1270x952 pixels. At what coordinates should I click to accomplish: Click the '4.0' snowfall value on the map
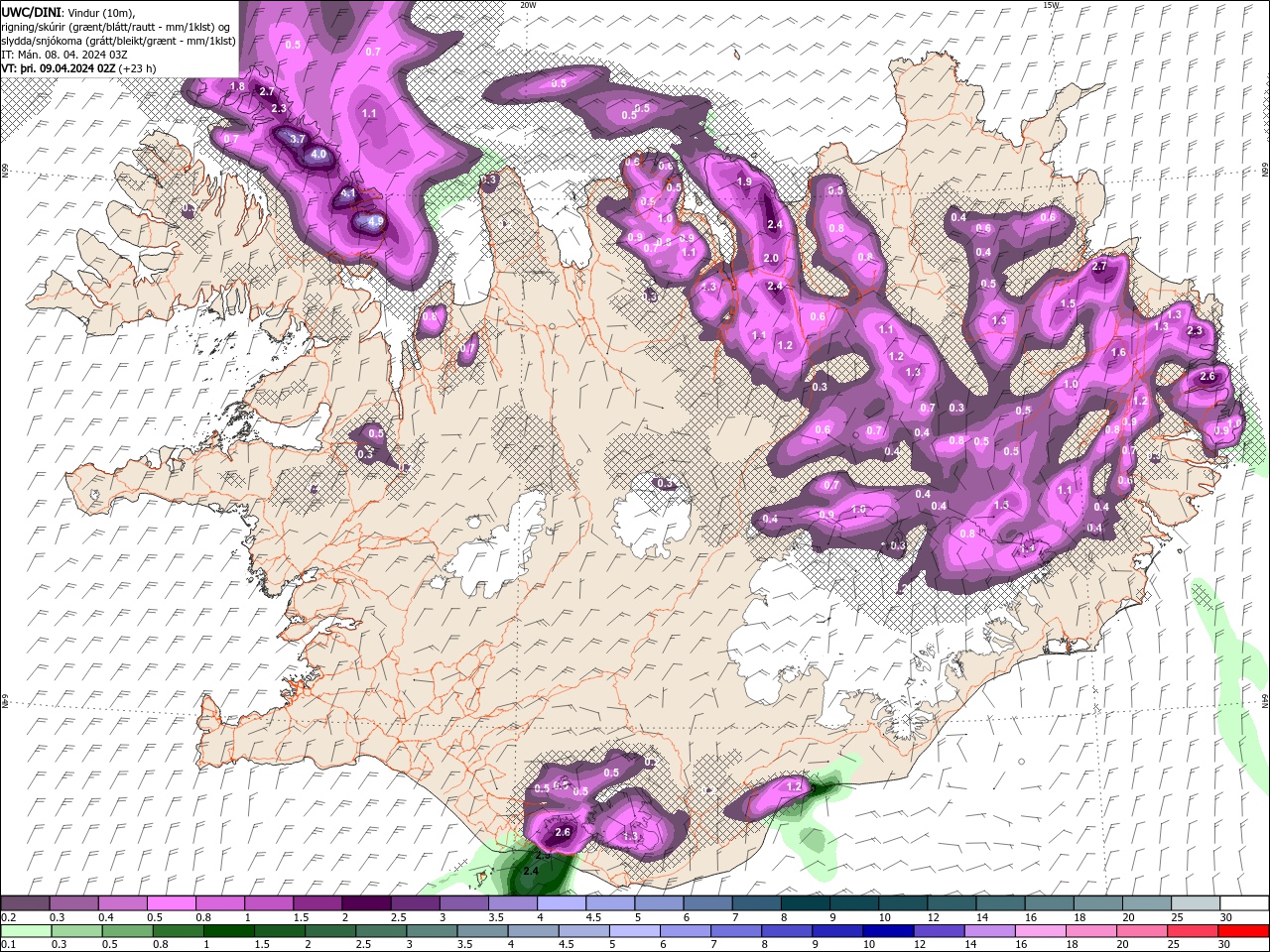tap(318, 155)
